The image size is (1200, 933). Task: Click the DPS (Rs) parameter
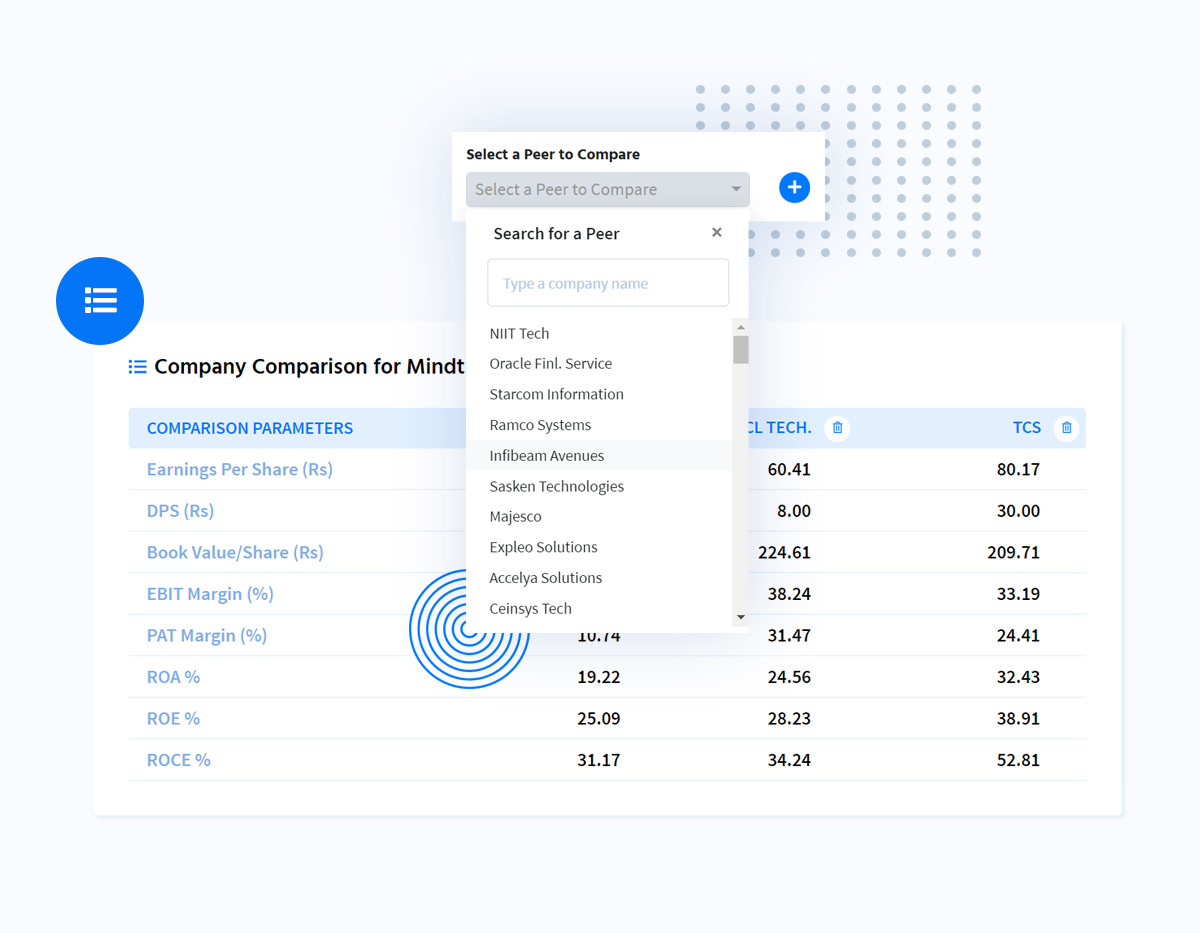180,511
